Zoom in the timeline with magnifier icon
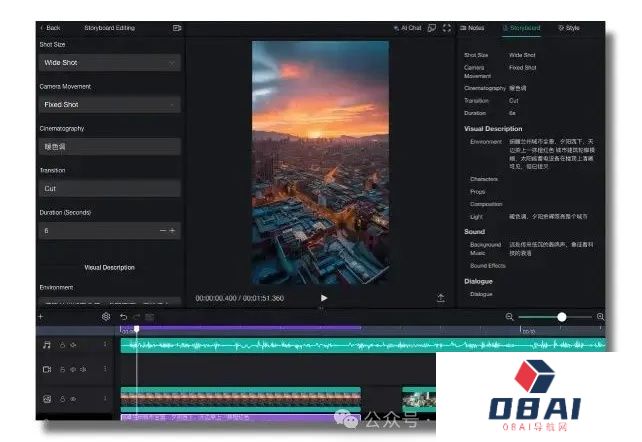The image size is (642, 442). pos(600,317)
